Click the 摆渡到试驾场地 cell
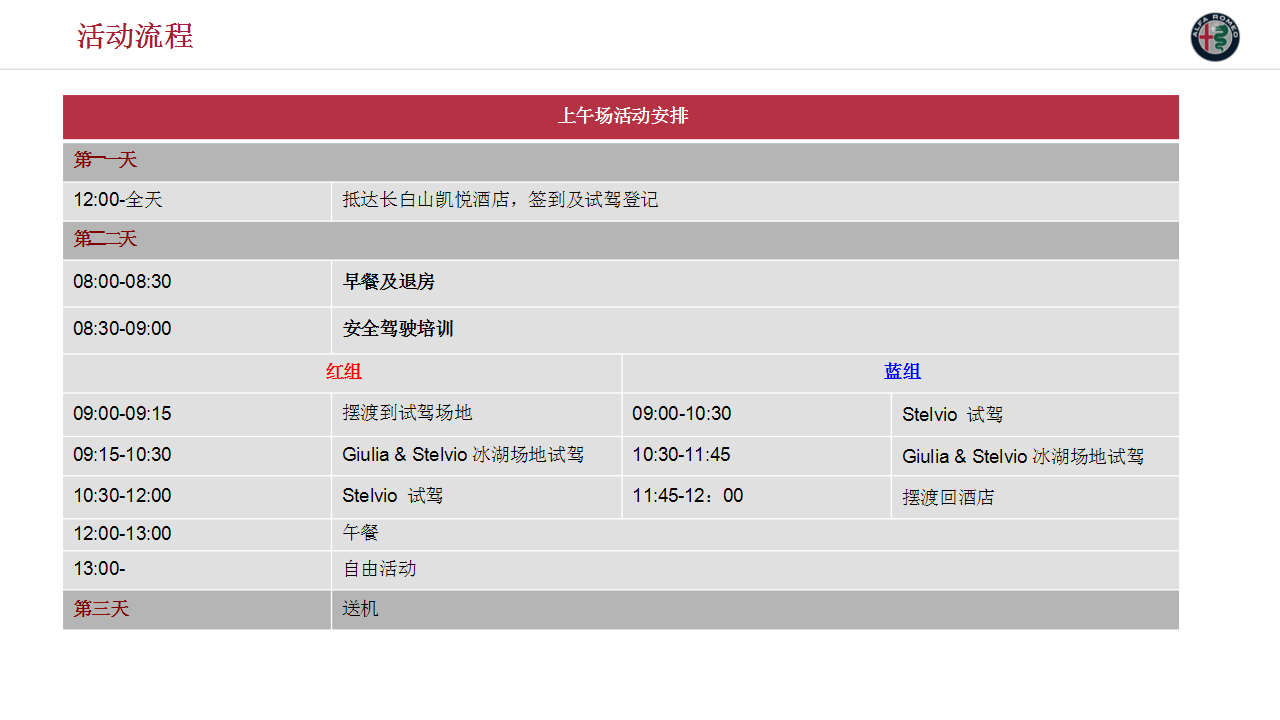Screen dimensions: 1280x720 [476, 414]
